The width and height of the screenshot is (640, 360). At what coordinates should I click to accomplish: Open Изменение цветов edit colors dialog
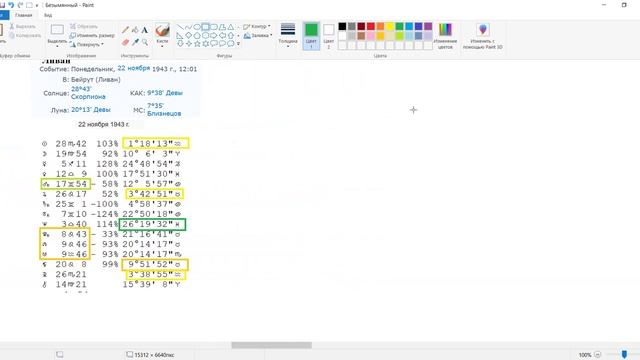(445, 36)
